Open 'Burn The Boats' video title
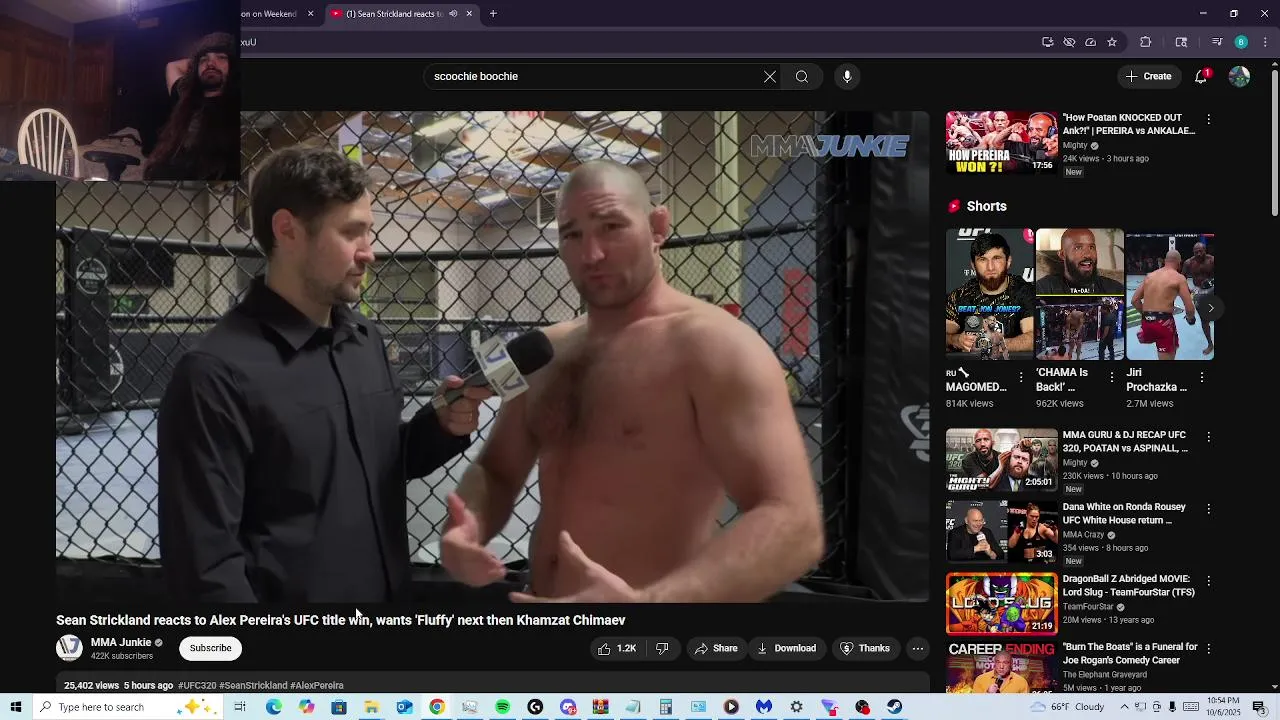Screen dimensions: 1280x720 (1130, 653)
